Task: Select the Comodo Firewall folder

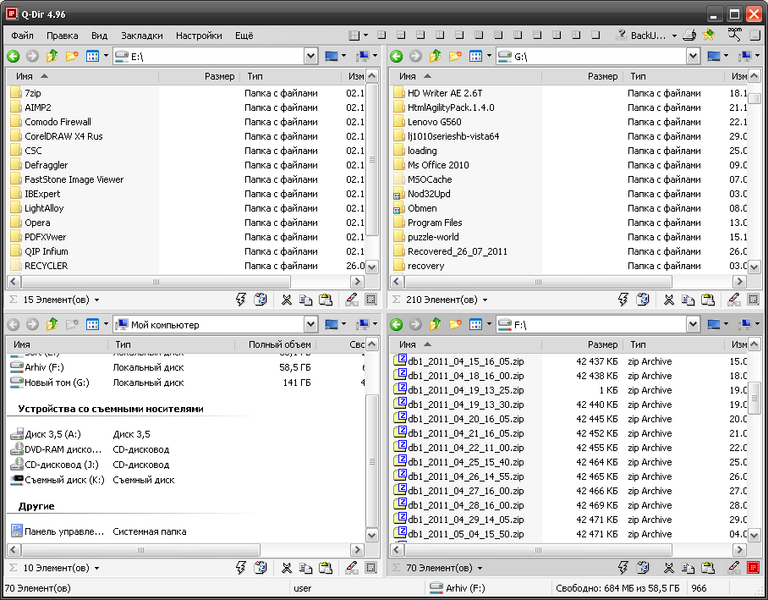Action: click(58, 122)
